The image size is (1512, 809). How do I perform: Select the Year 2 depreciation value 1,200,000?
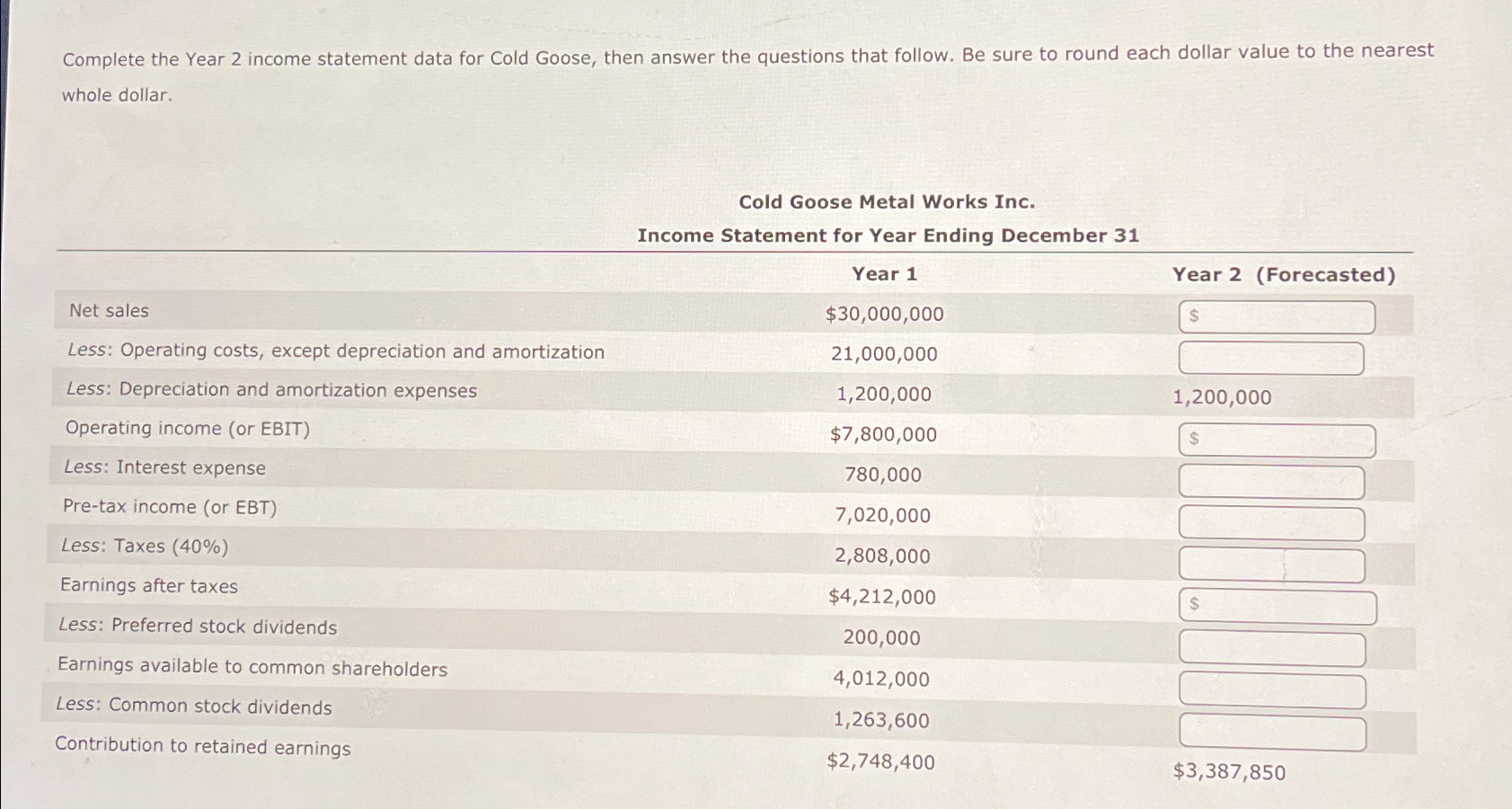(1222, 396)
